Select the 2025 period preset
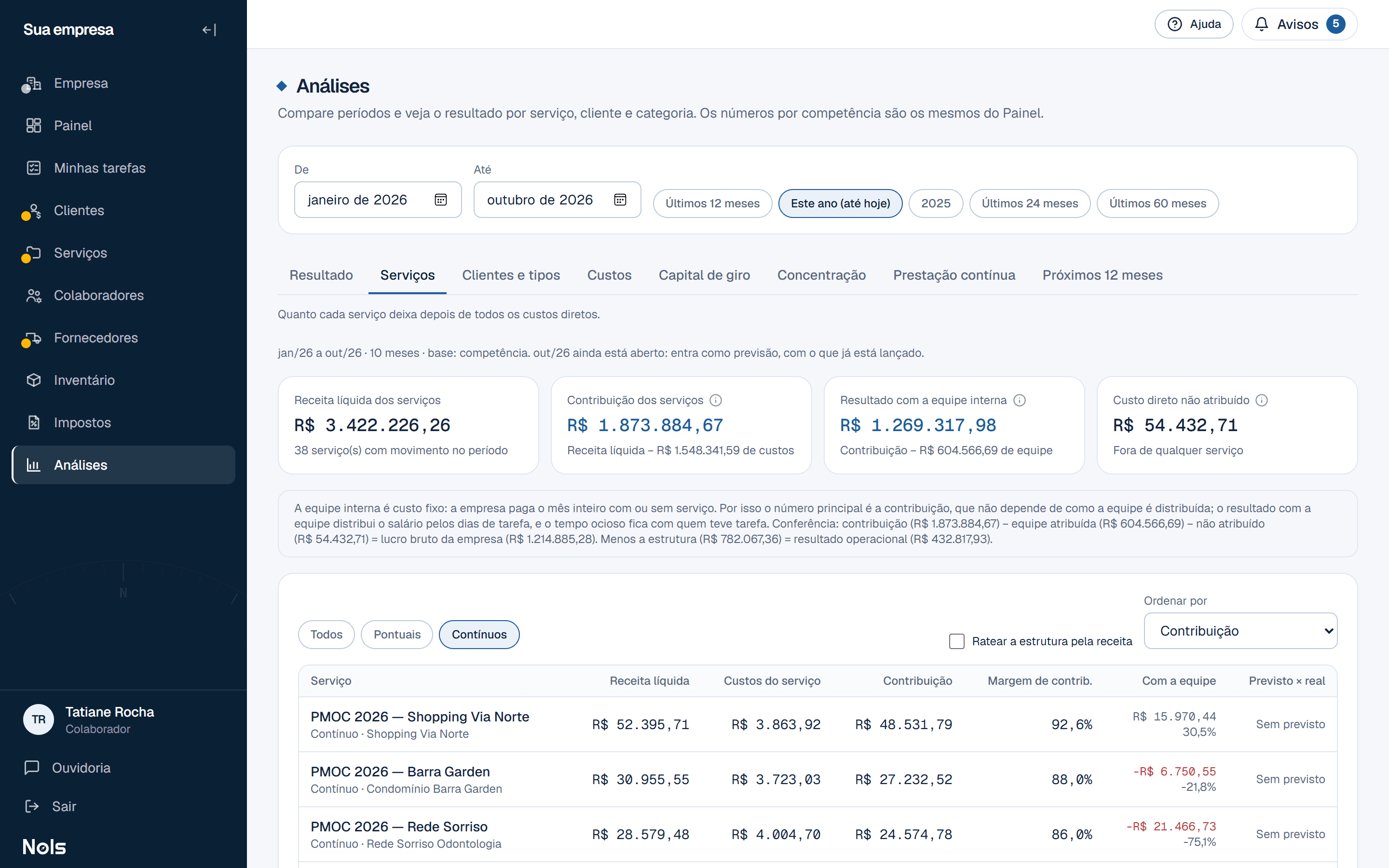1389x868 pixels. tap(936, 203)
